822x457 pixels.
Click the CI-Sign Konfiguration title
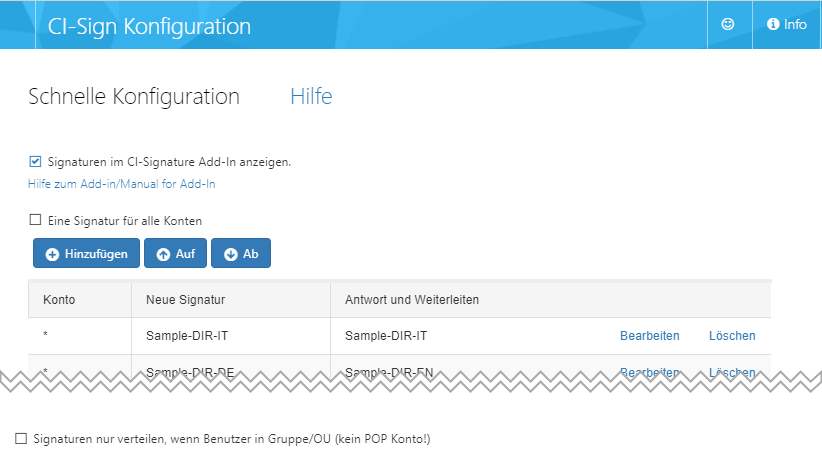coord(149,26)
